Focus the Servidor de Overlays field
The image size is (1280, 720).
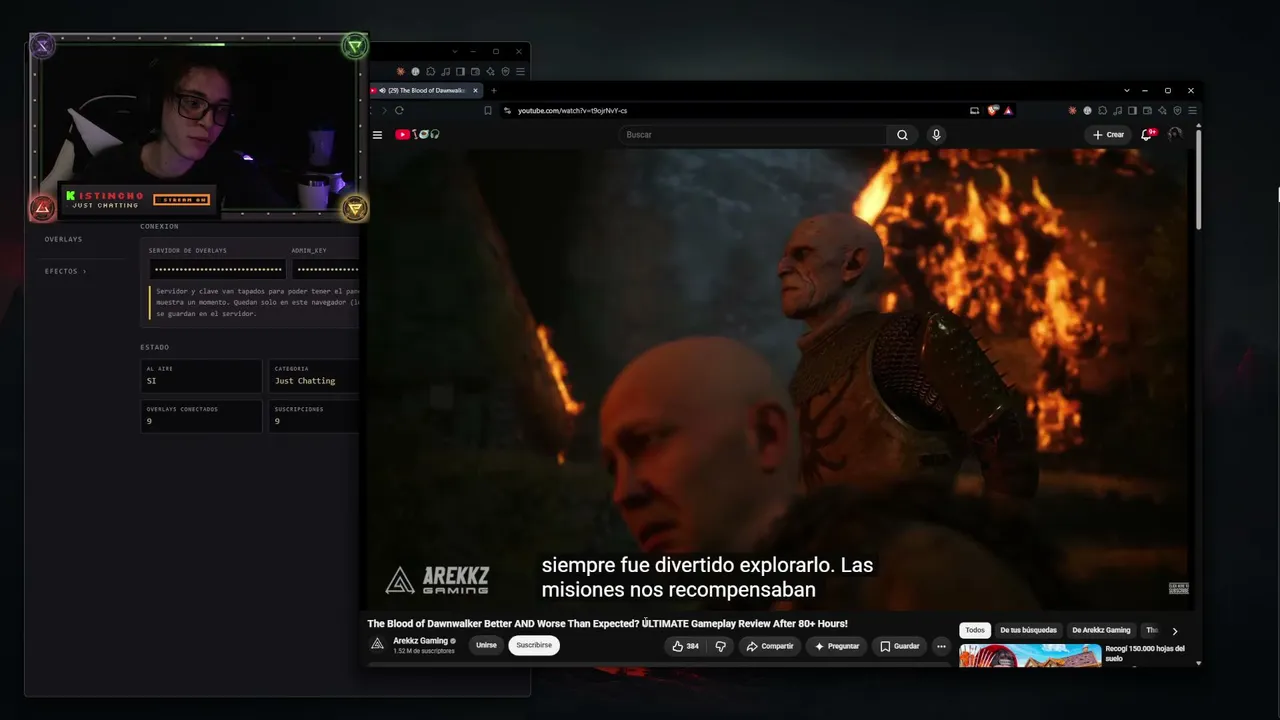pos(217,270)
